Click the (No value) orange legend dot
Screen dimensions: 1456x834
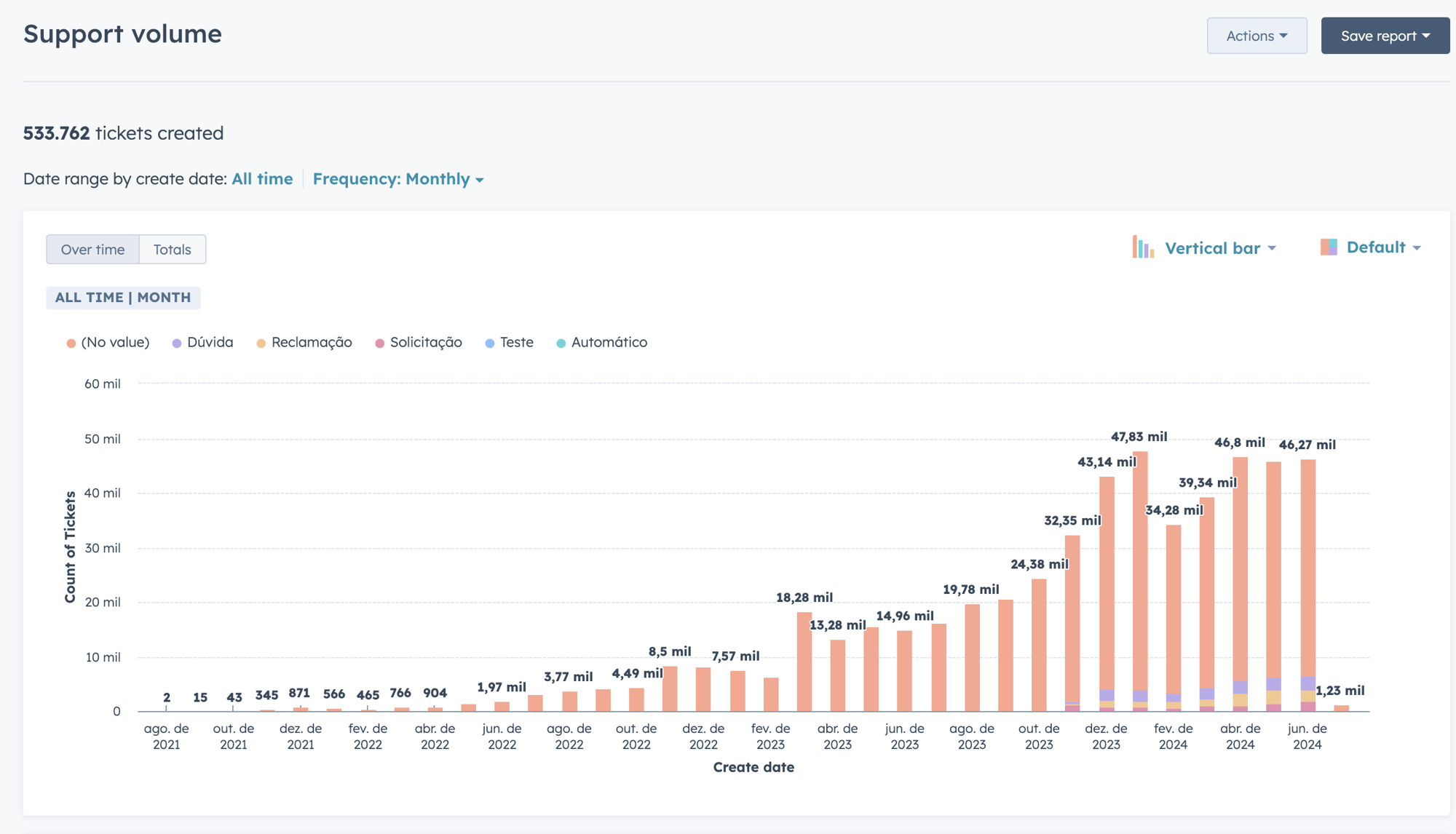click(x=71, y=343)
